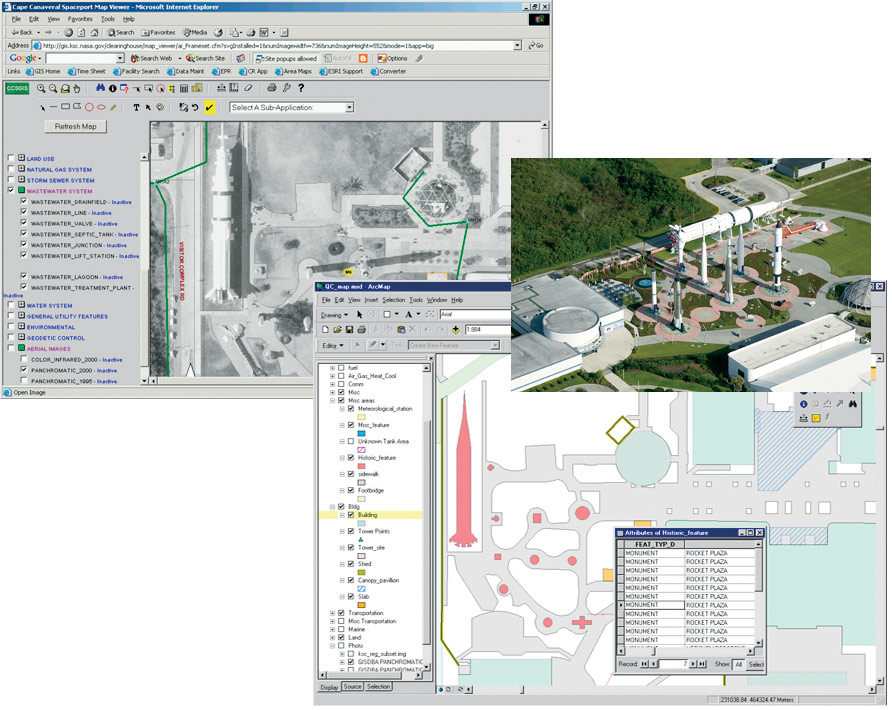Select the Identify info tool in the map viewer

[x=113, y=88]
